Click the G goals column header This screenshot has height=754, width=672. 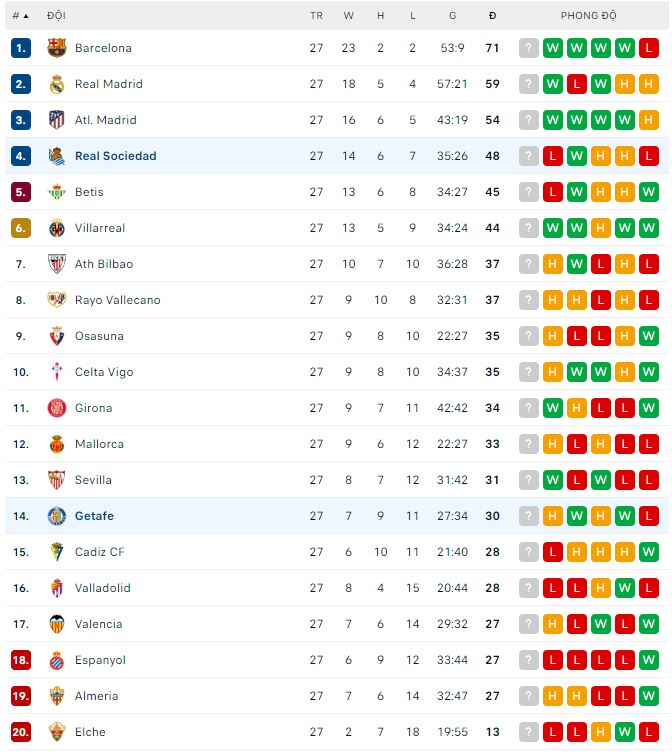pyautogui.click(x=452, y=16)
